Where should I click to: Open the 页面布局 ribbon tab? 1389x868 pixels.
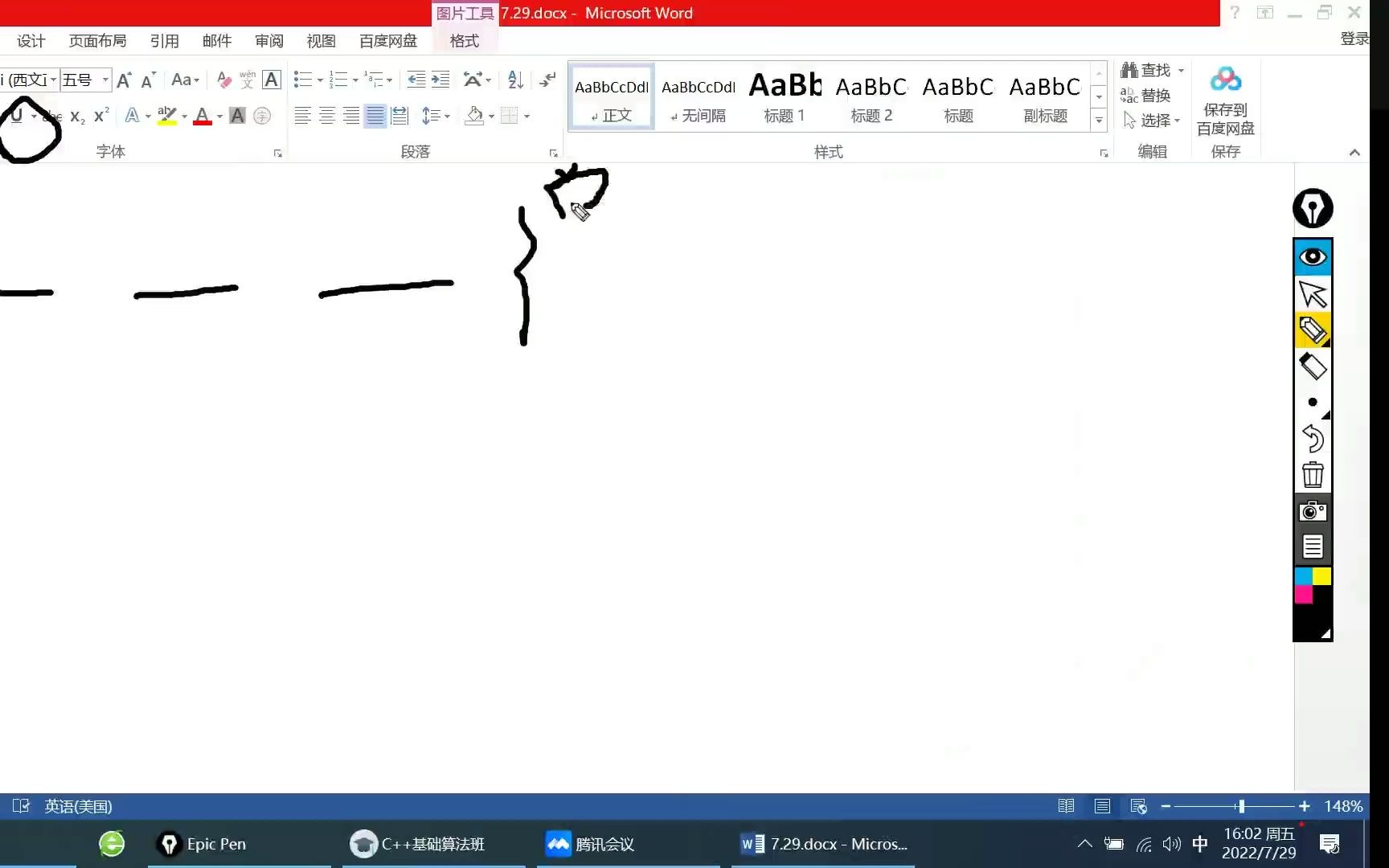pyautogui.click(x=97, y=40)
